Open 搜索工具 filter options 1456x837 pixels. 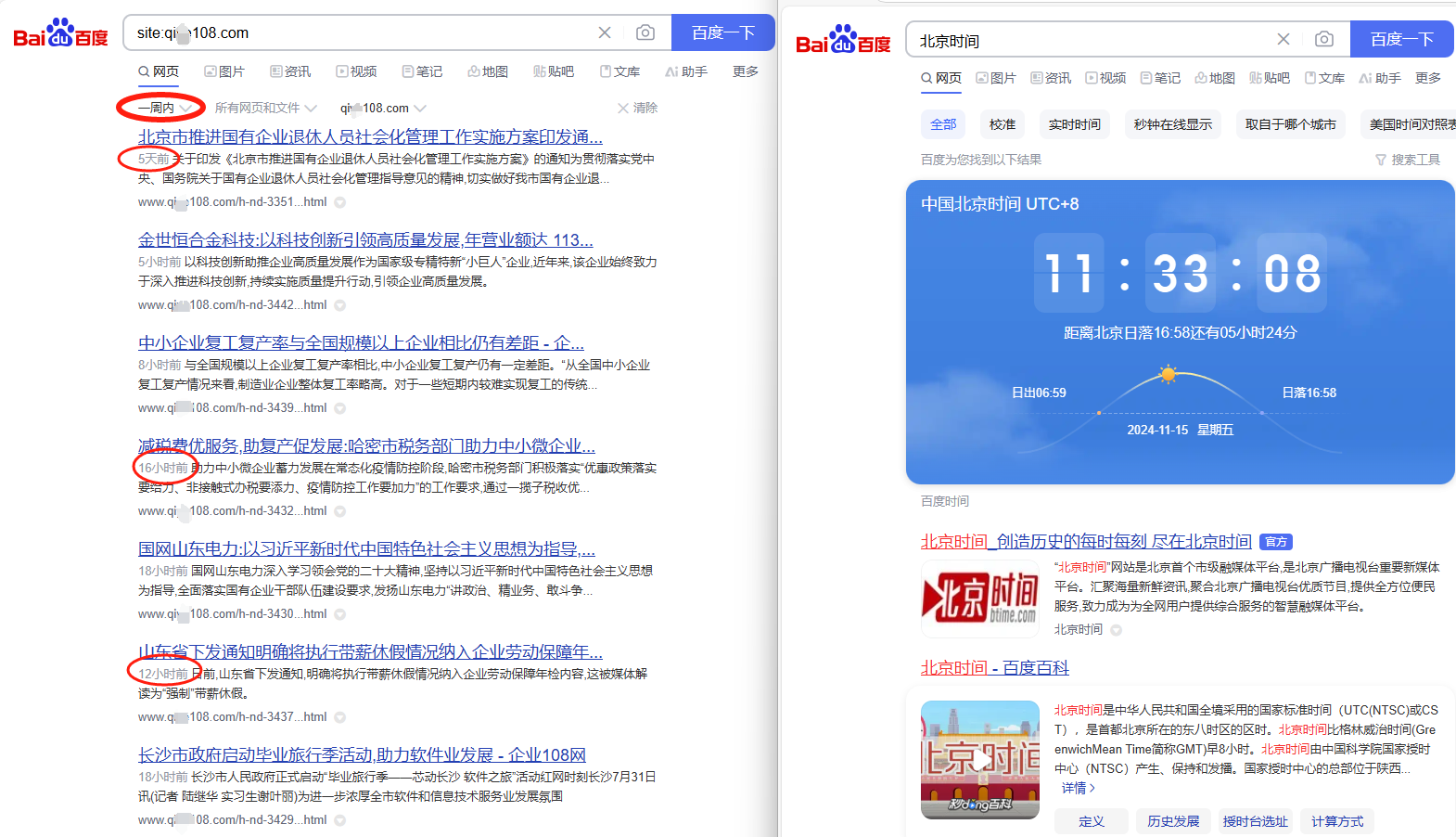point(1408,160)
